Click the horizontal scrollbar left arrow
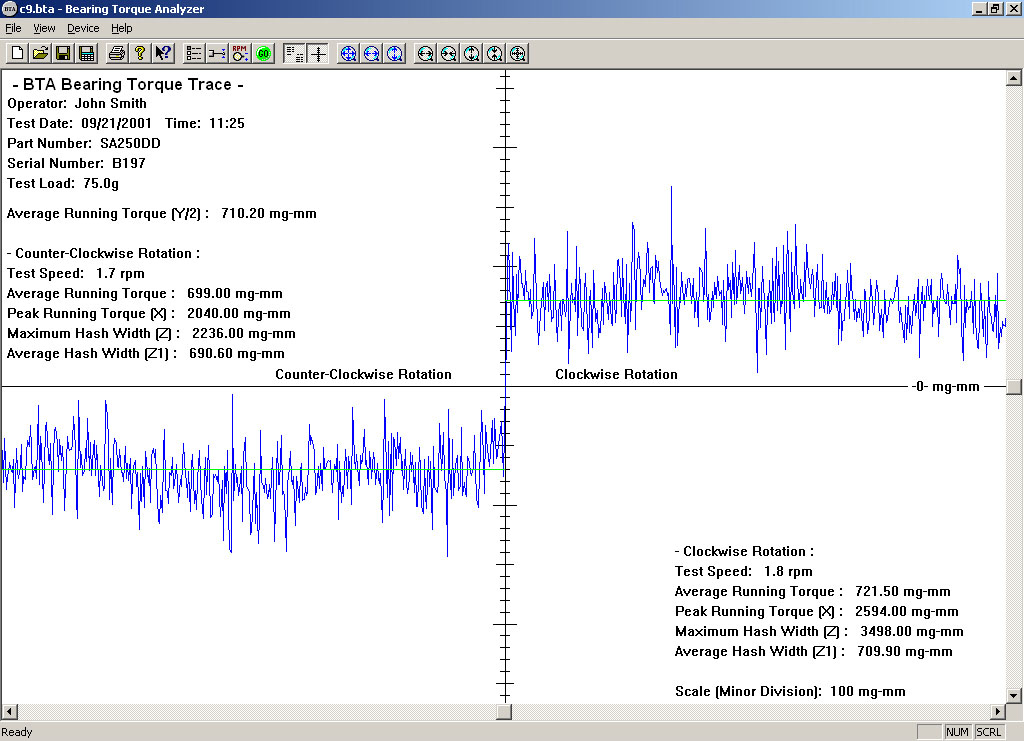This screenshot has height=741, width=1024. pyautogui.click(x=9, y=711)
